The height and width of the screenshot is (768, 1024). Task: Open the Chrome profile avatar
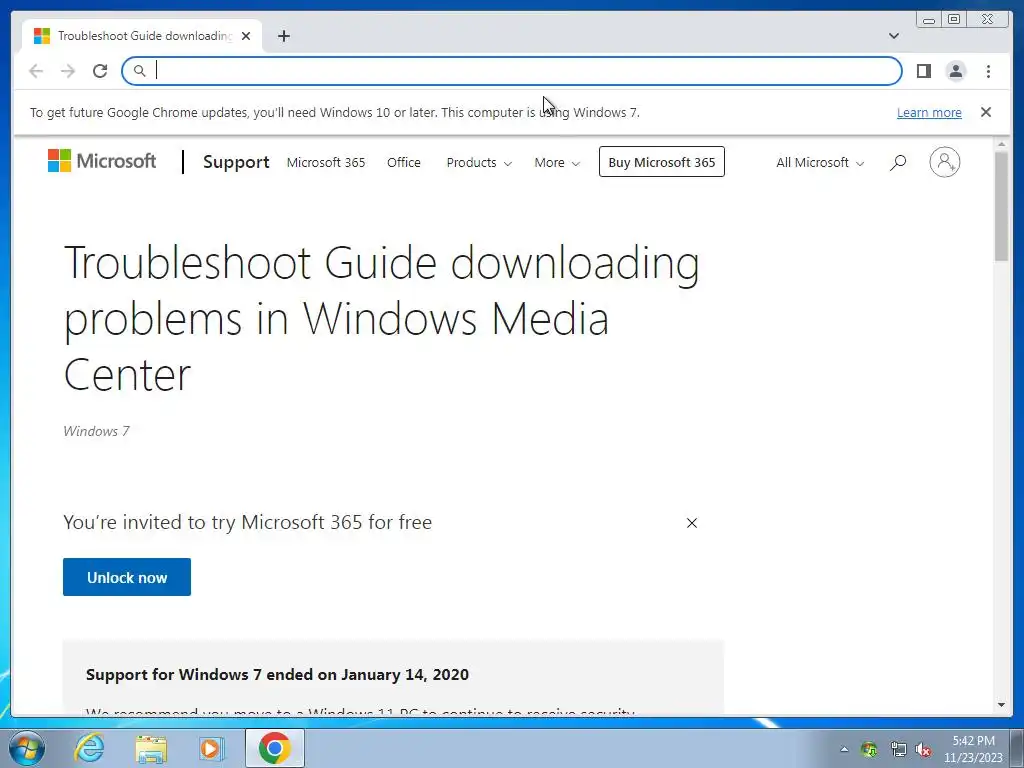[955, 71]
